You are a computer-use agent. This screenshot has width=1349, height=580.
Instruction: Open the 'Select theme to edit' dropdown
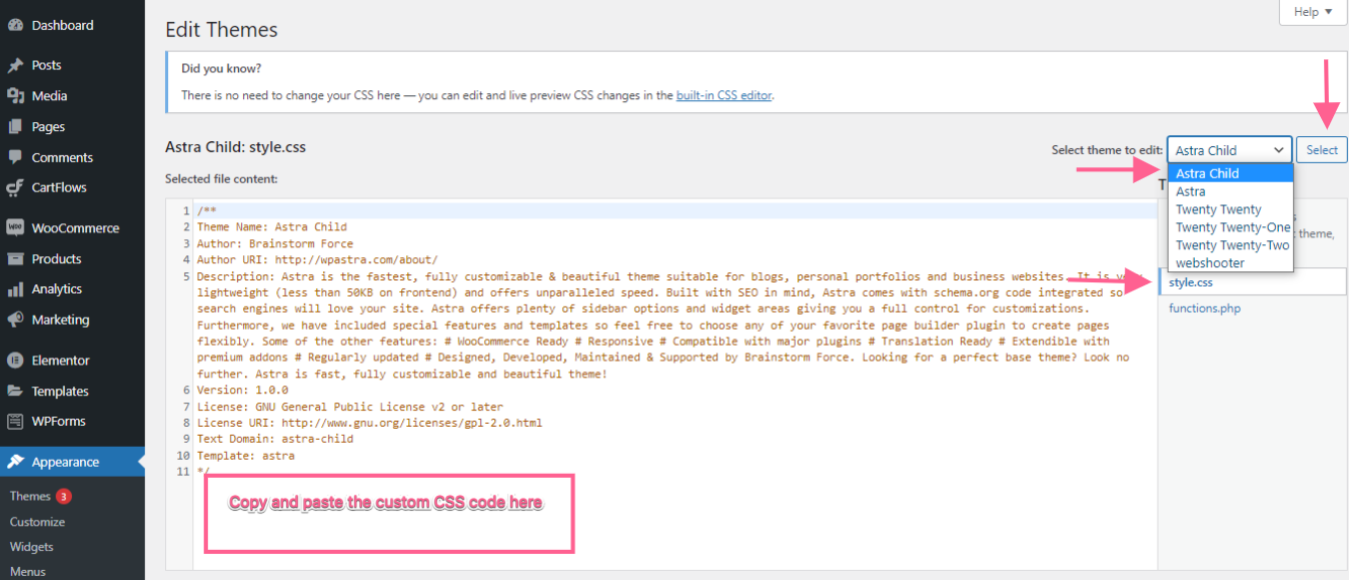(1229, 150)
